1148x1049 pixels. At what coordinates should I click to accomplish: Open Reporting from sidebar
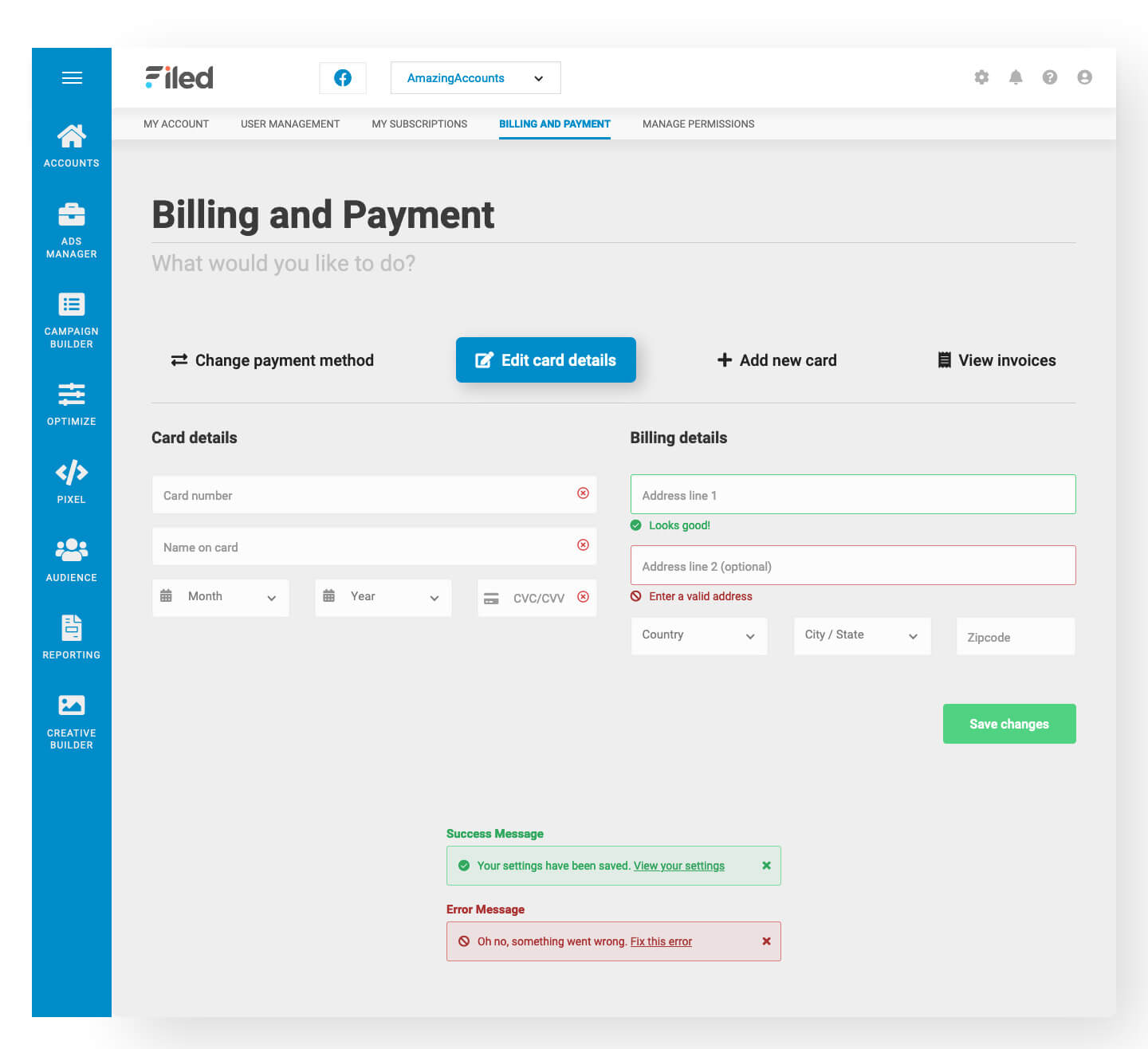point(72,637)
